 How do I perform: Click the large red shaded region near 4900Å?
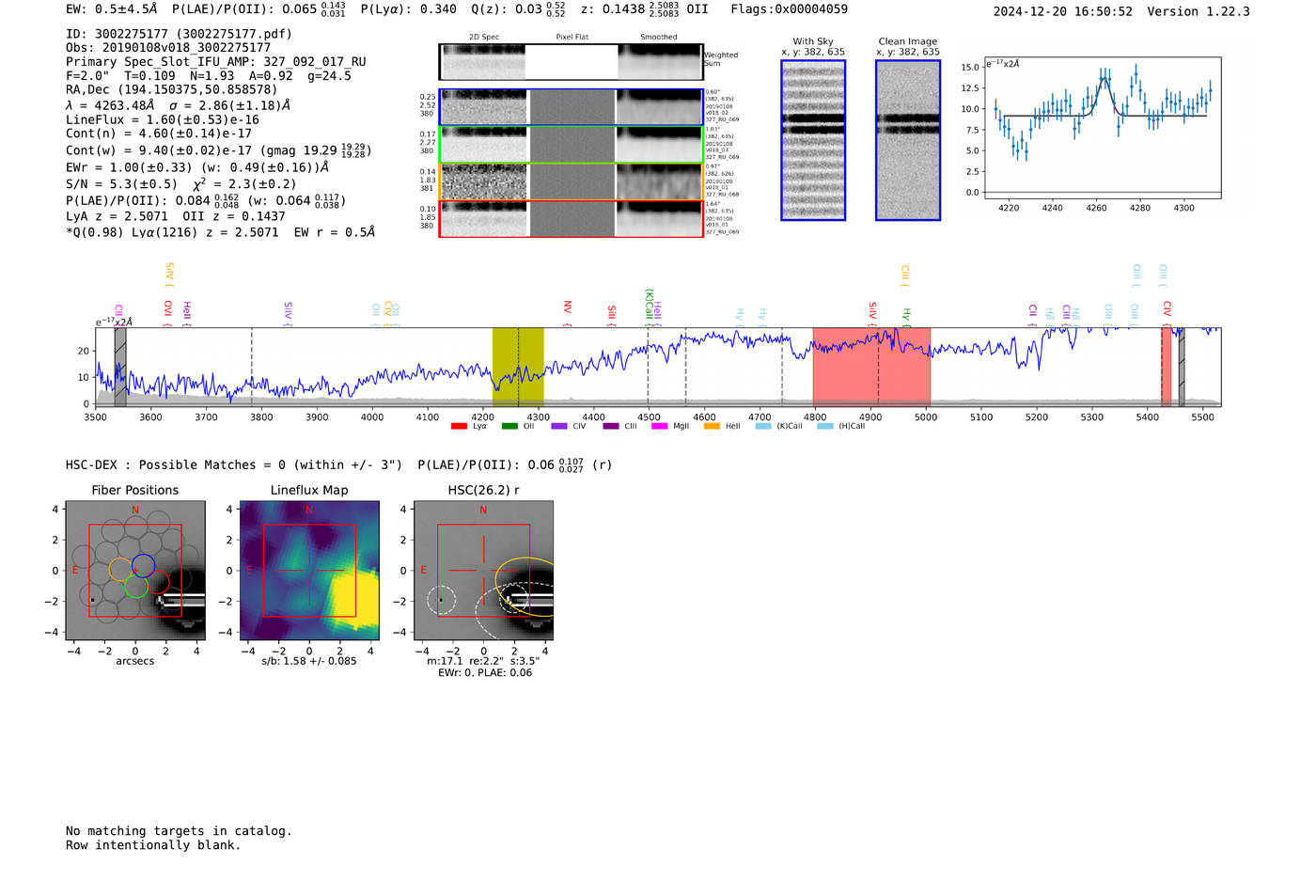[x=871, y=367]
